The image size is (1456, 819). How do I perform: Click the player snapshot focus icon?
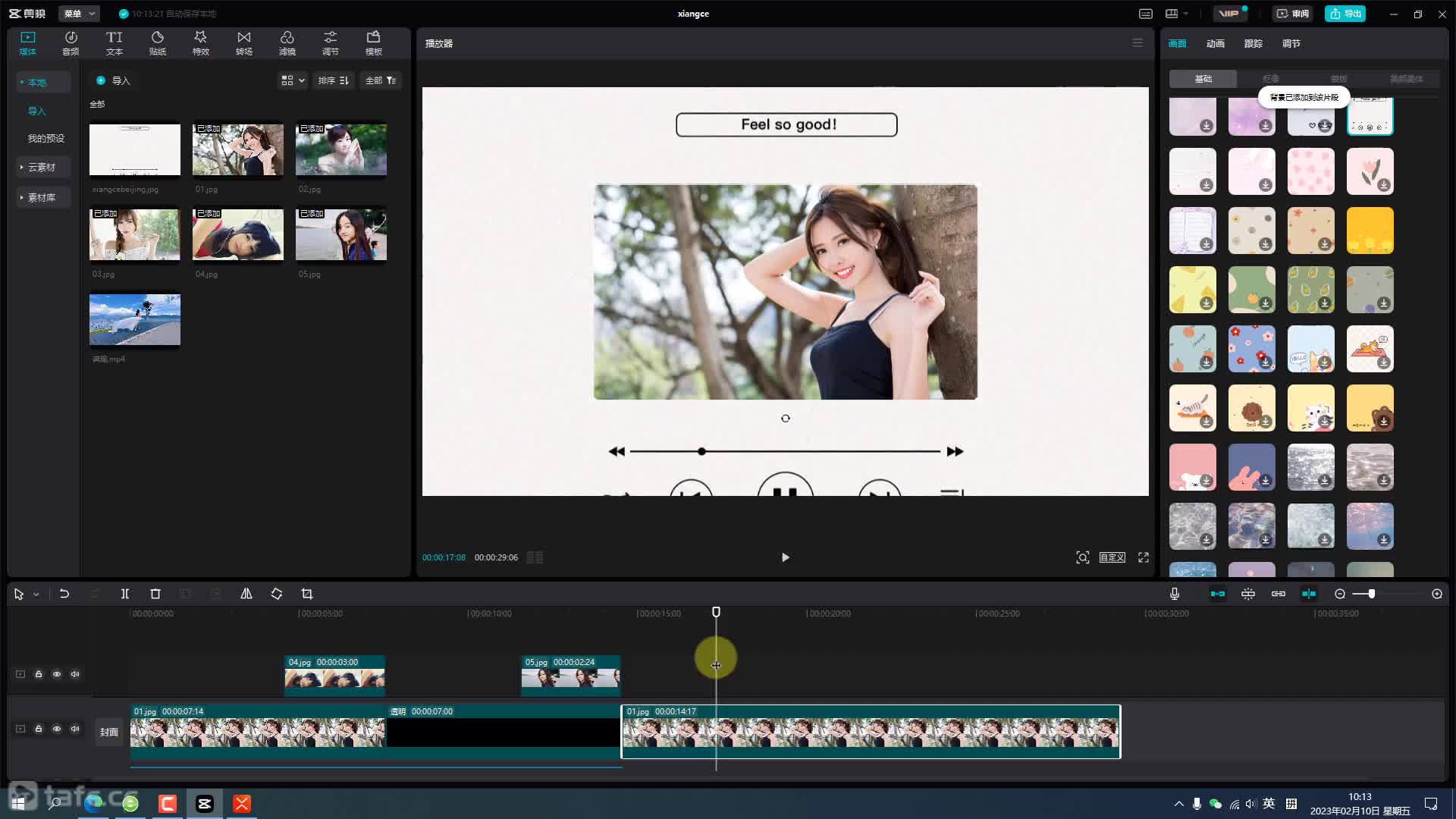(x=1083, y=557)
